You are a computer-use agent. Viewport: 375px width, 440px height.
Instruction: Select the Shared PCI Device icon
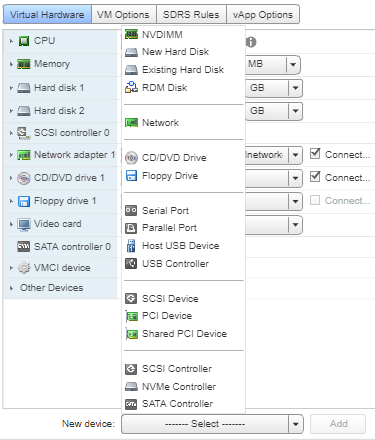[x=132, y=334]
